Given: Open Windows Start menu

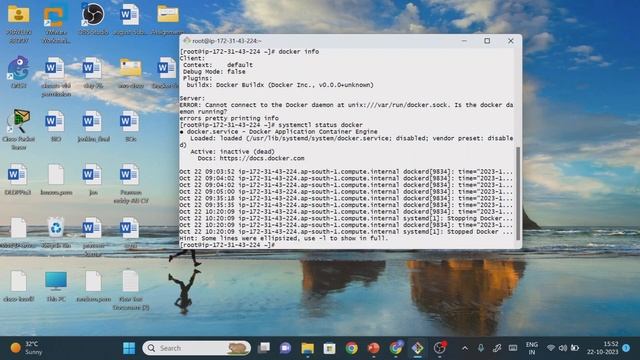Looking at the screenshot, I should (129, 348).
